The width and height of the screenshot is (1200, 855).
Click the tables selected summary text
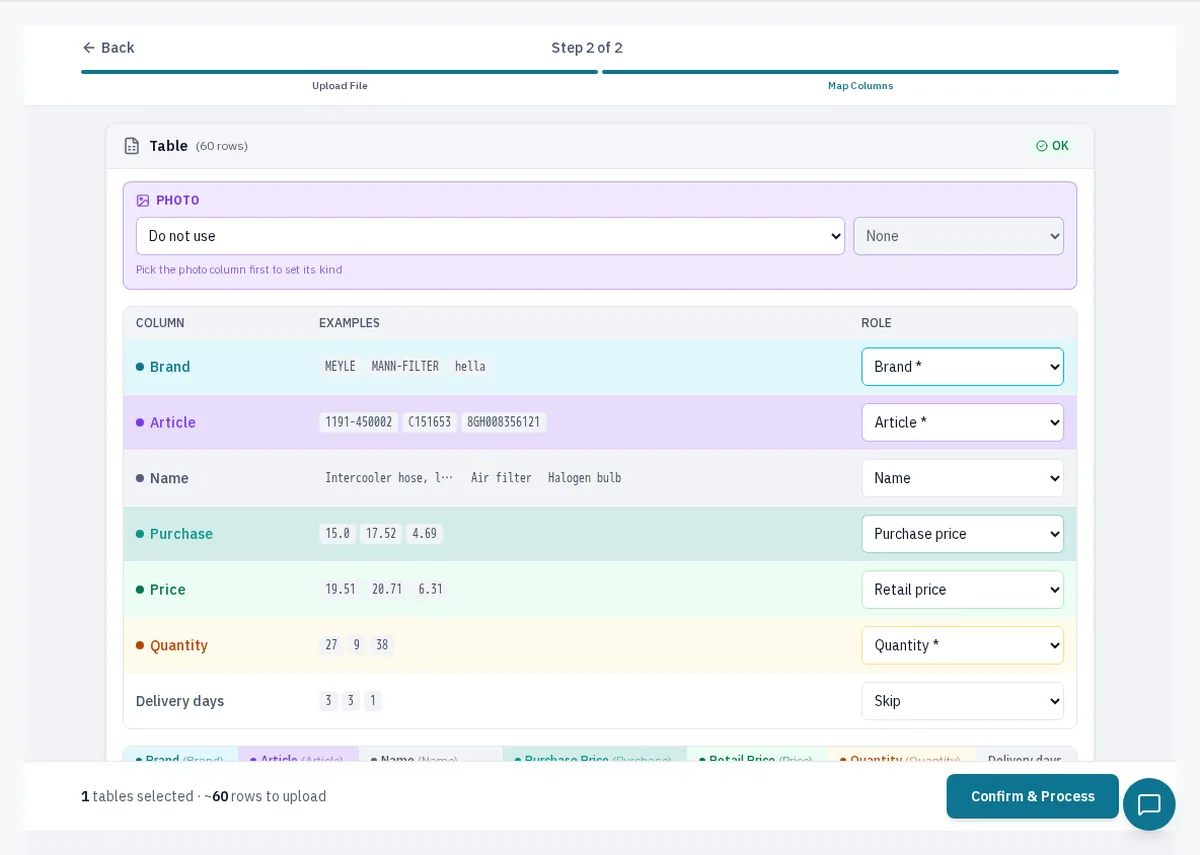(x=204, y=797)
